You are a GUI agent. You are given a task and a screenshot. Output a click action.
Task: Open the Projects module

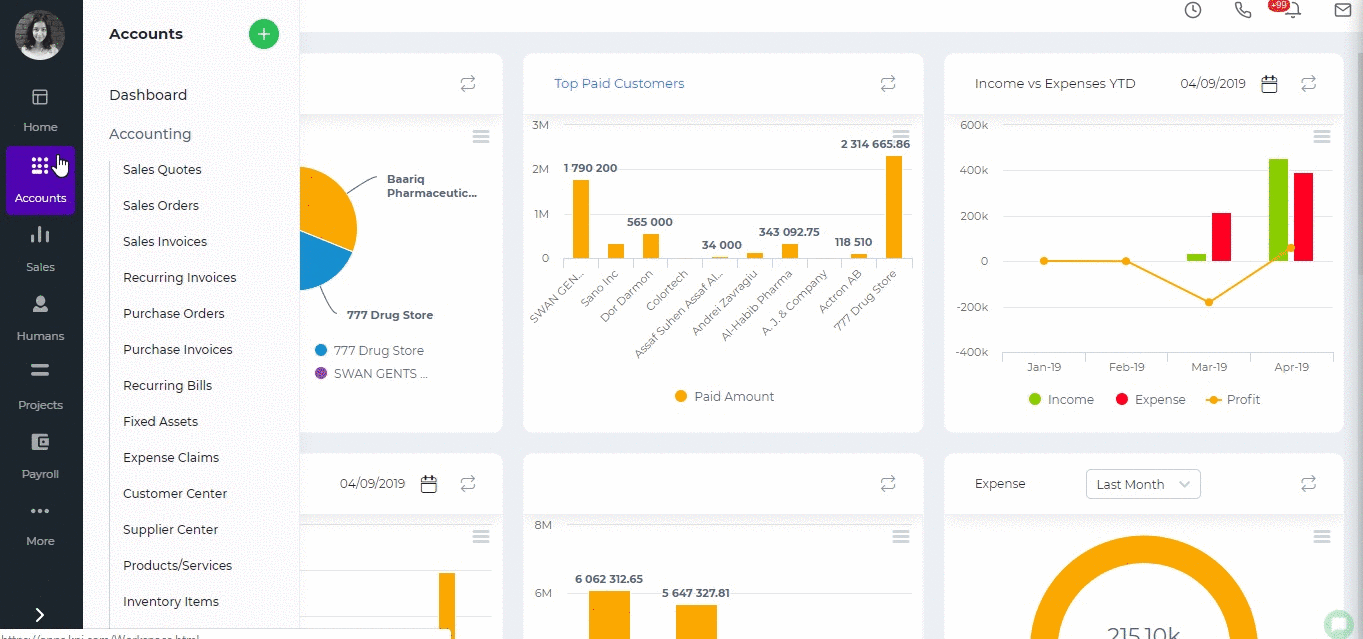tap(40, 387)
